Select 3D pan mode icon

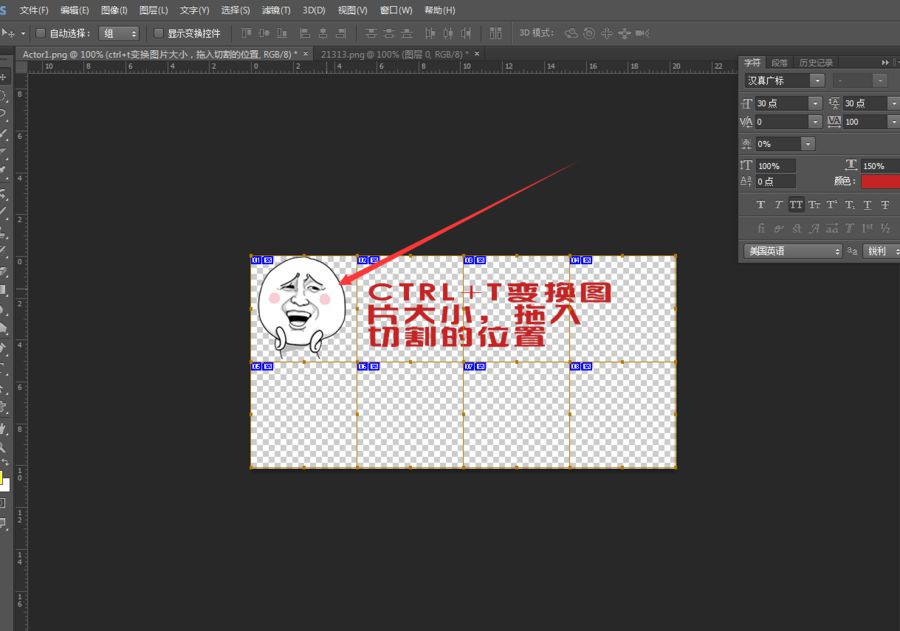pos(607,33)
